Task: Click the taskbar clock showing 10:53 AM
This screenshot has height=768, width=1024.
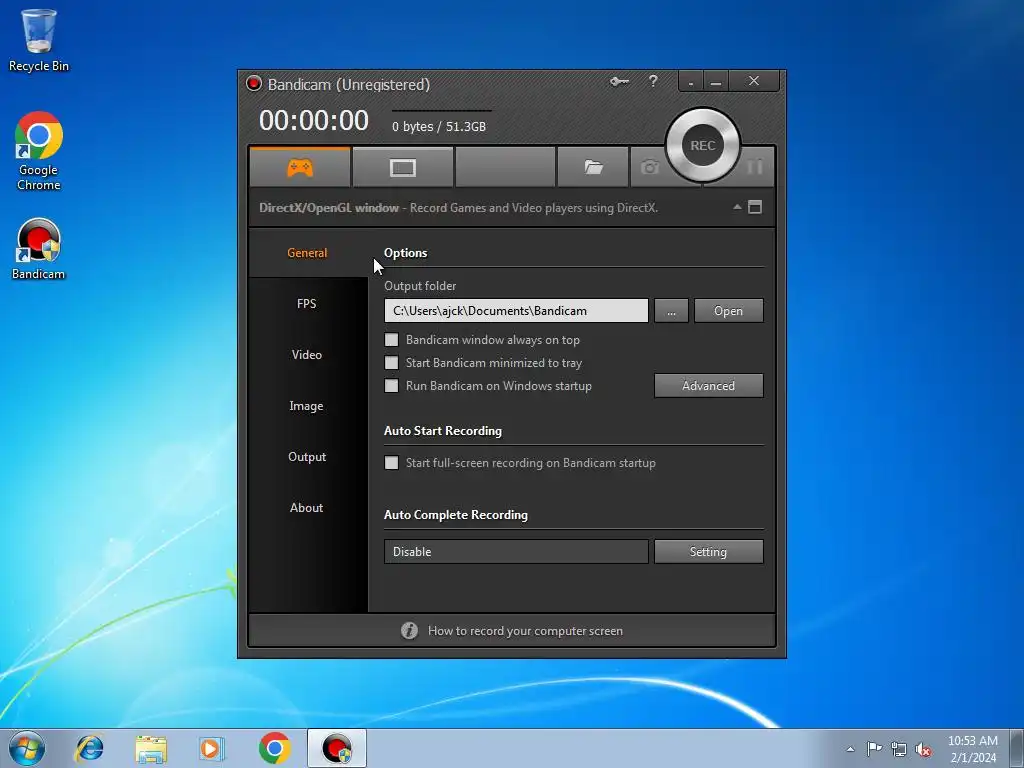Action: (x=973, y=749)
